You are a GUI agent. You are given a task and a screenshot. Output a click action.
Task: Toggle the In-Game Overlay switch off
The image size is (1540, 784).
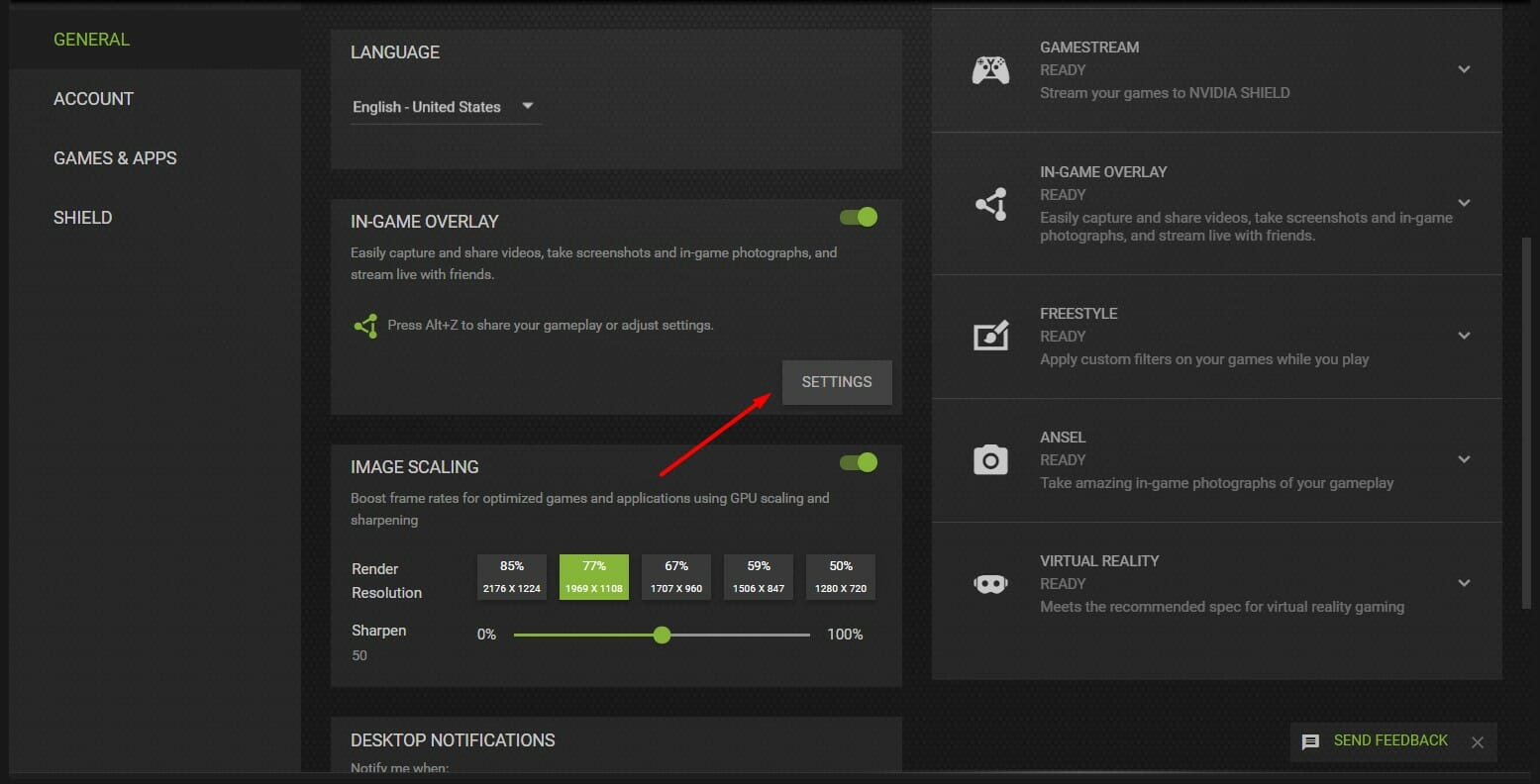click(858, 217)
